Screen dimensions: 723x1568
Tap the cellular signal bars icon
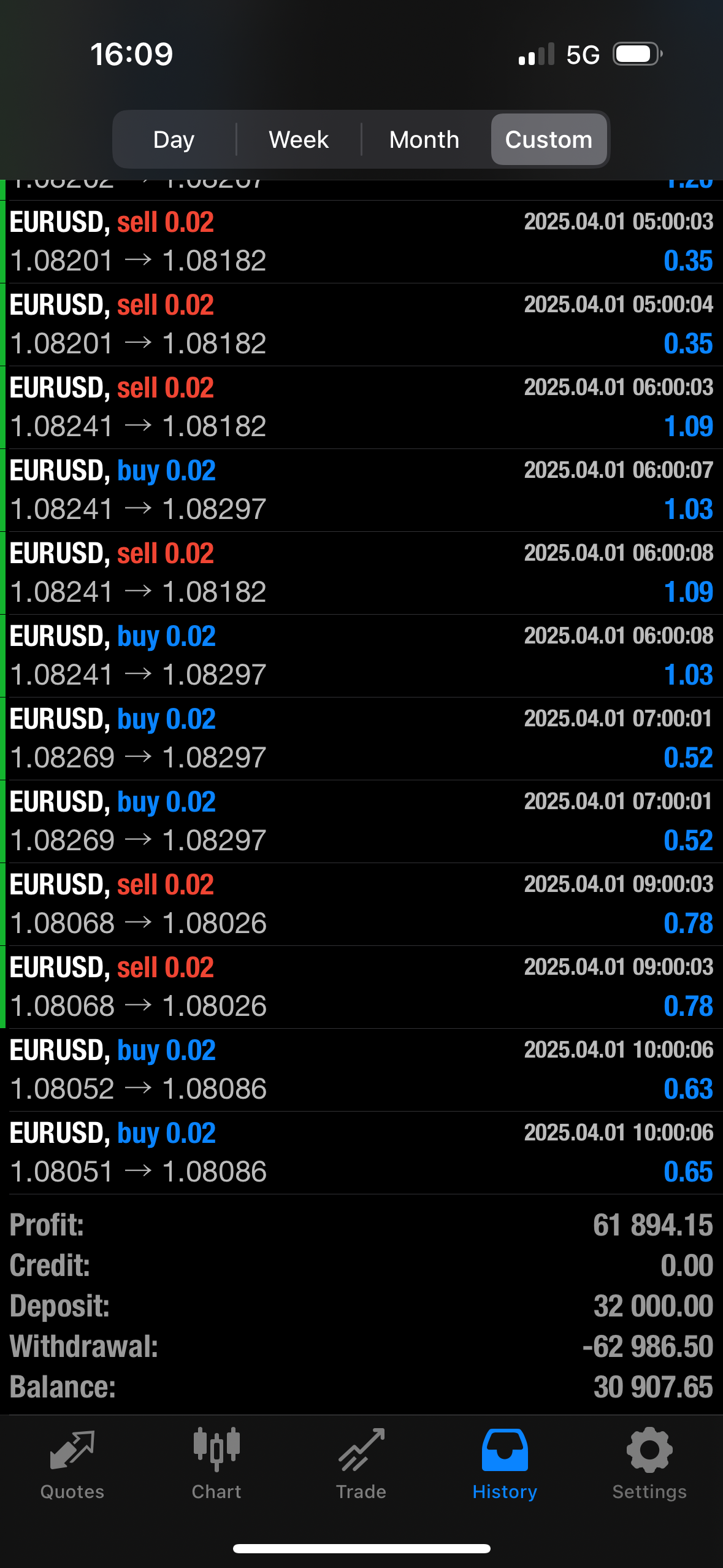[536, 55]
